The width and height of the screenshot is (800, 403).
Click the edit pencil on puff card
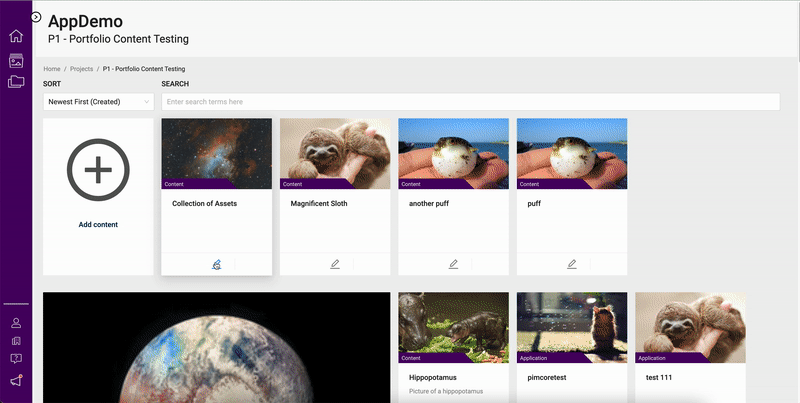pyautogui.click(x=572, y=264)
